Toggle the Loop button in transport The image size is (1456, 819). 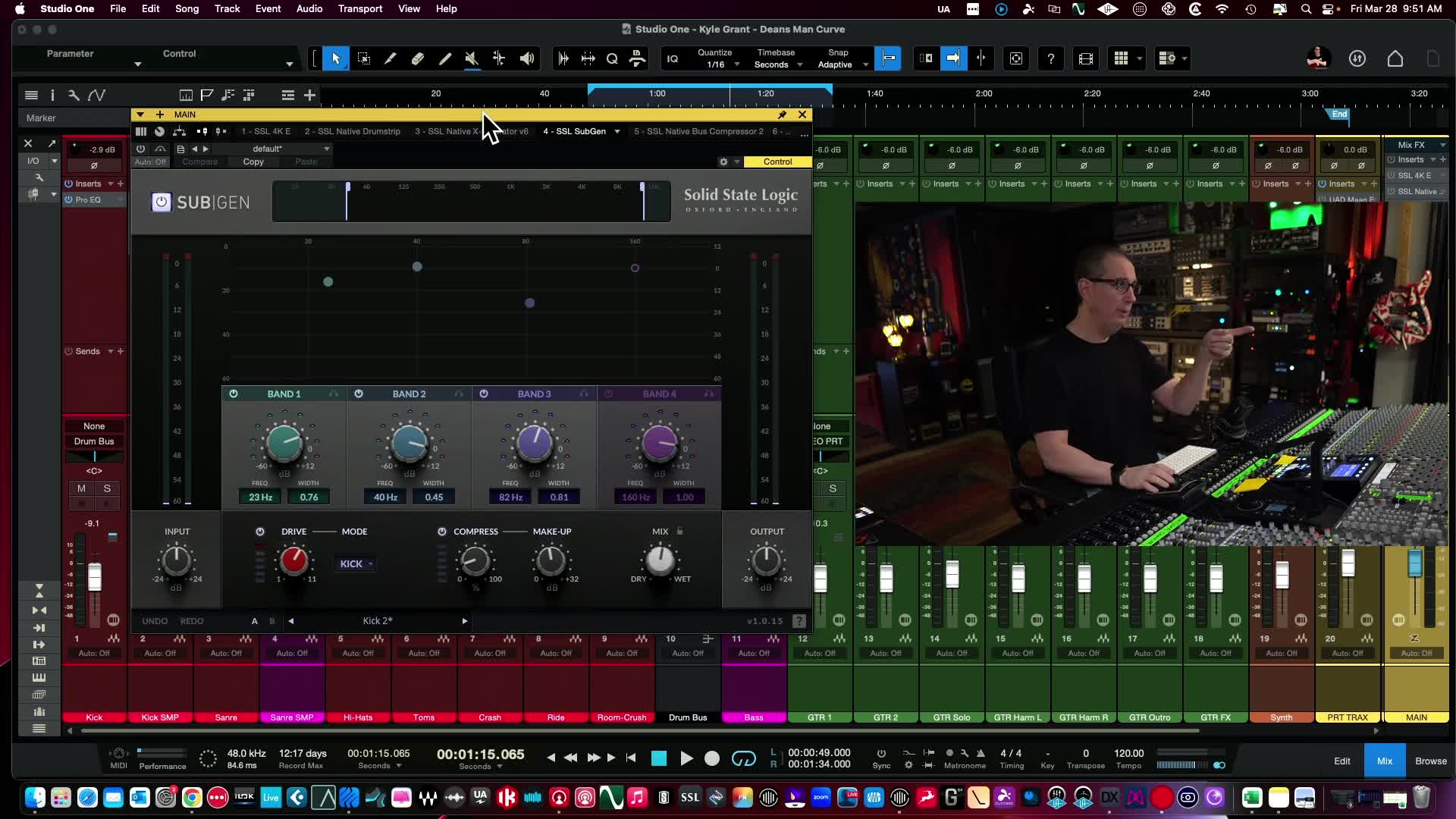pos(744,758)
